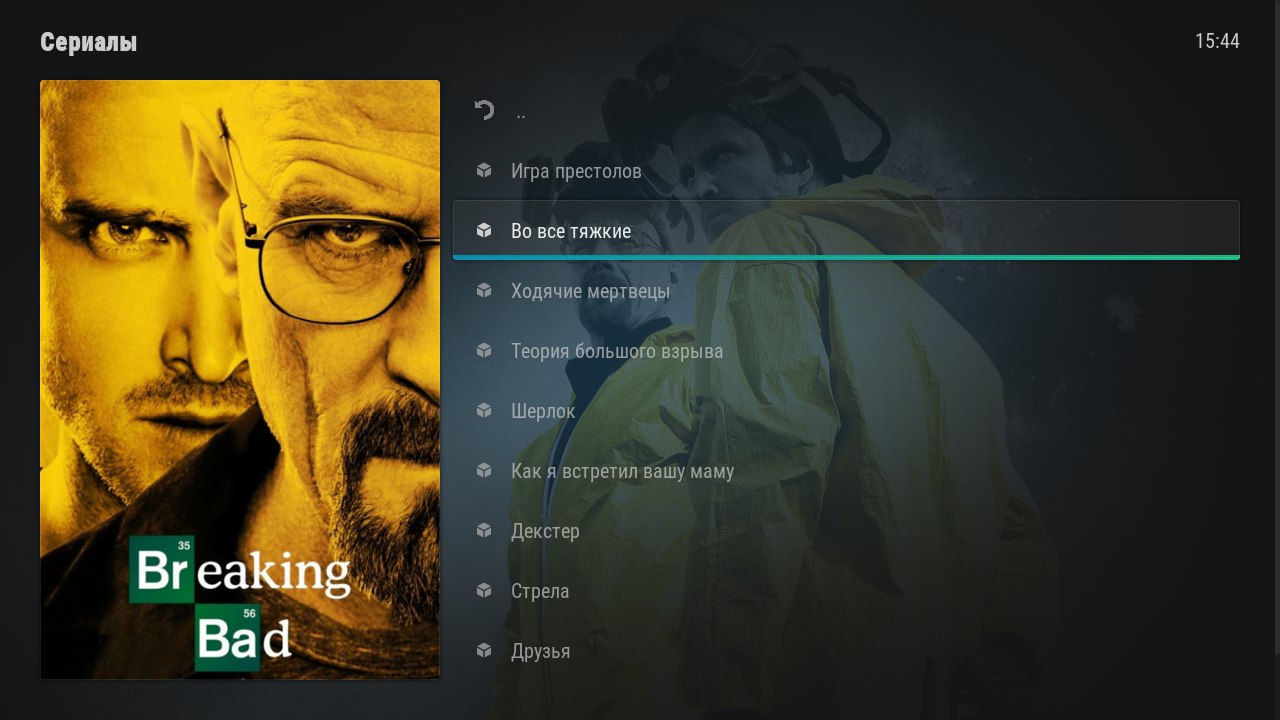Screen dimensions: 1280x720
Task: Click cube icon beside Декстер
Action: pyautogui.click(x=484, y=531)
